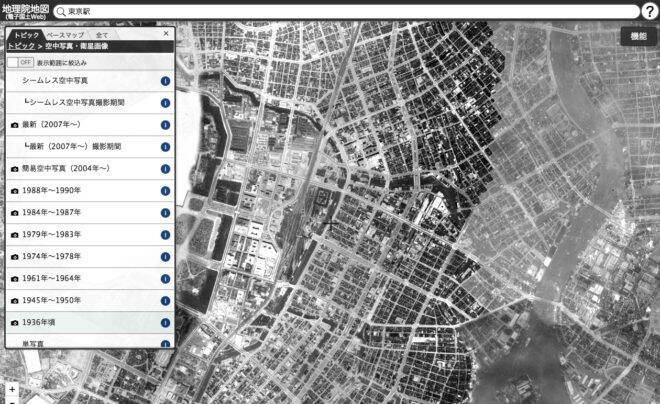Click the search field containing 東京駅
Screen dimensions: 660x404
click(346, 12)
